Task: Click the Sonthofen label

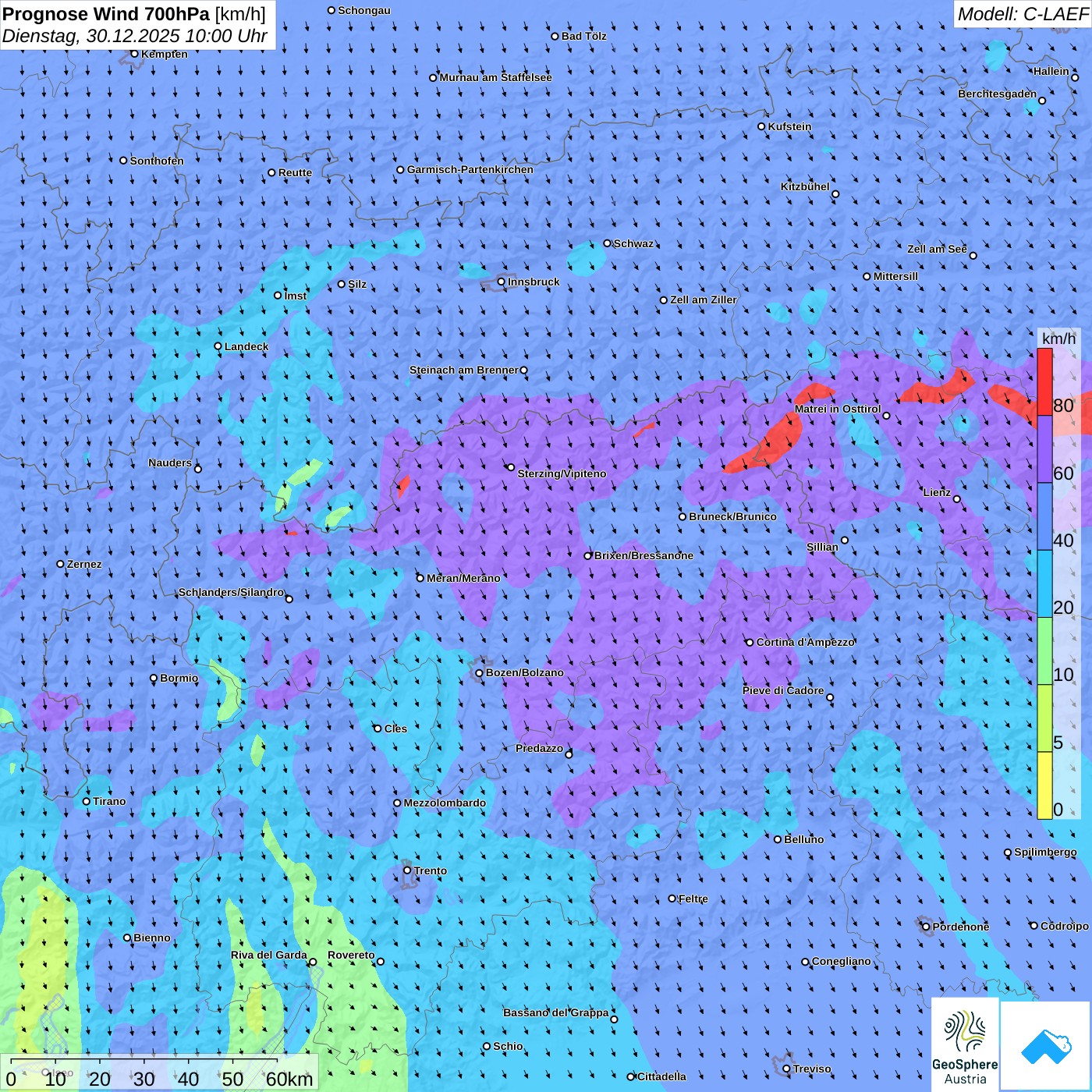Action: pos(157,161)
